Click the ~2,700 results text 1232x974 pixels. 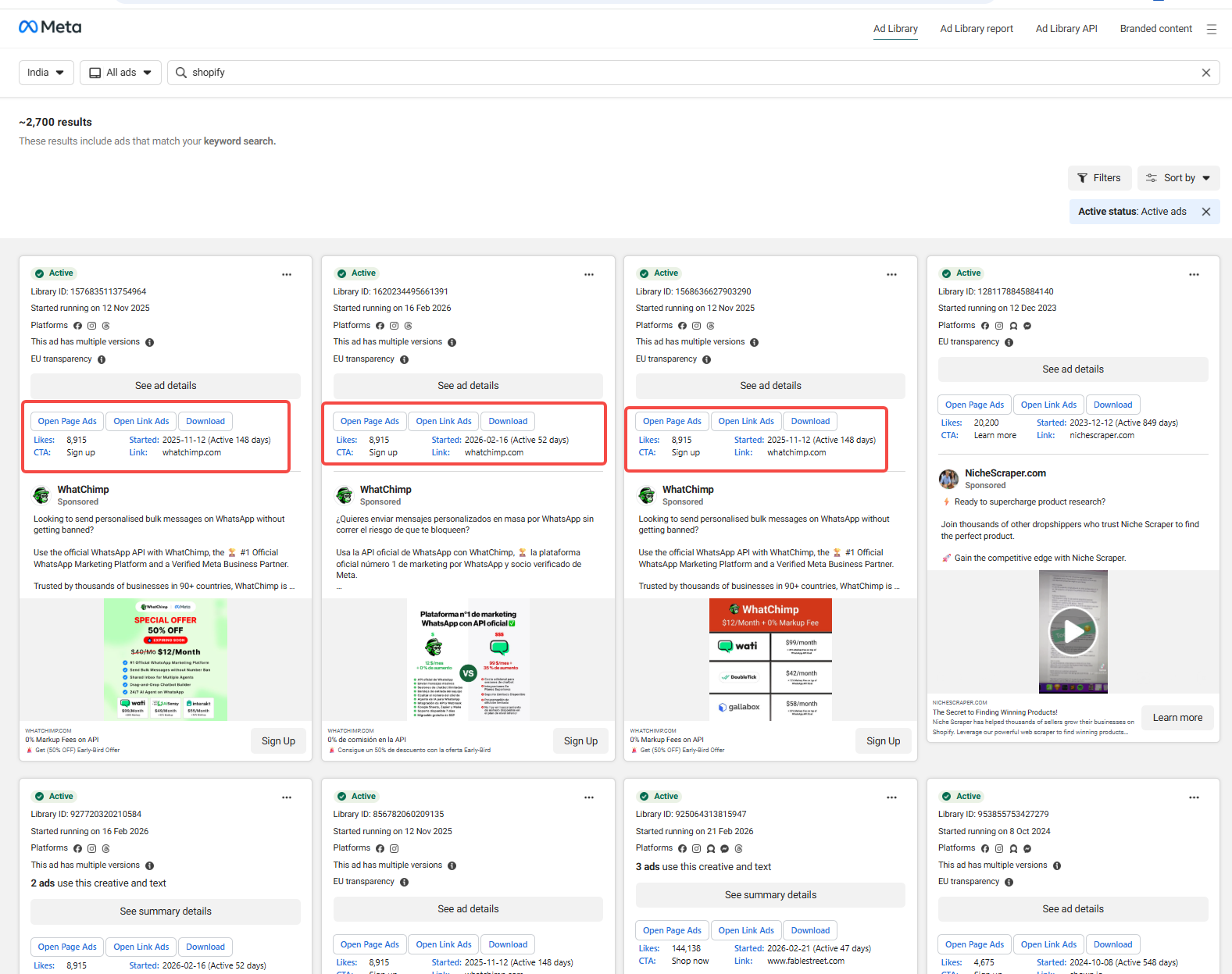[55, 123]
